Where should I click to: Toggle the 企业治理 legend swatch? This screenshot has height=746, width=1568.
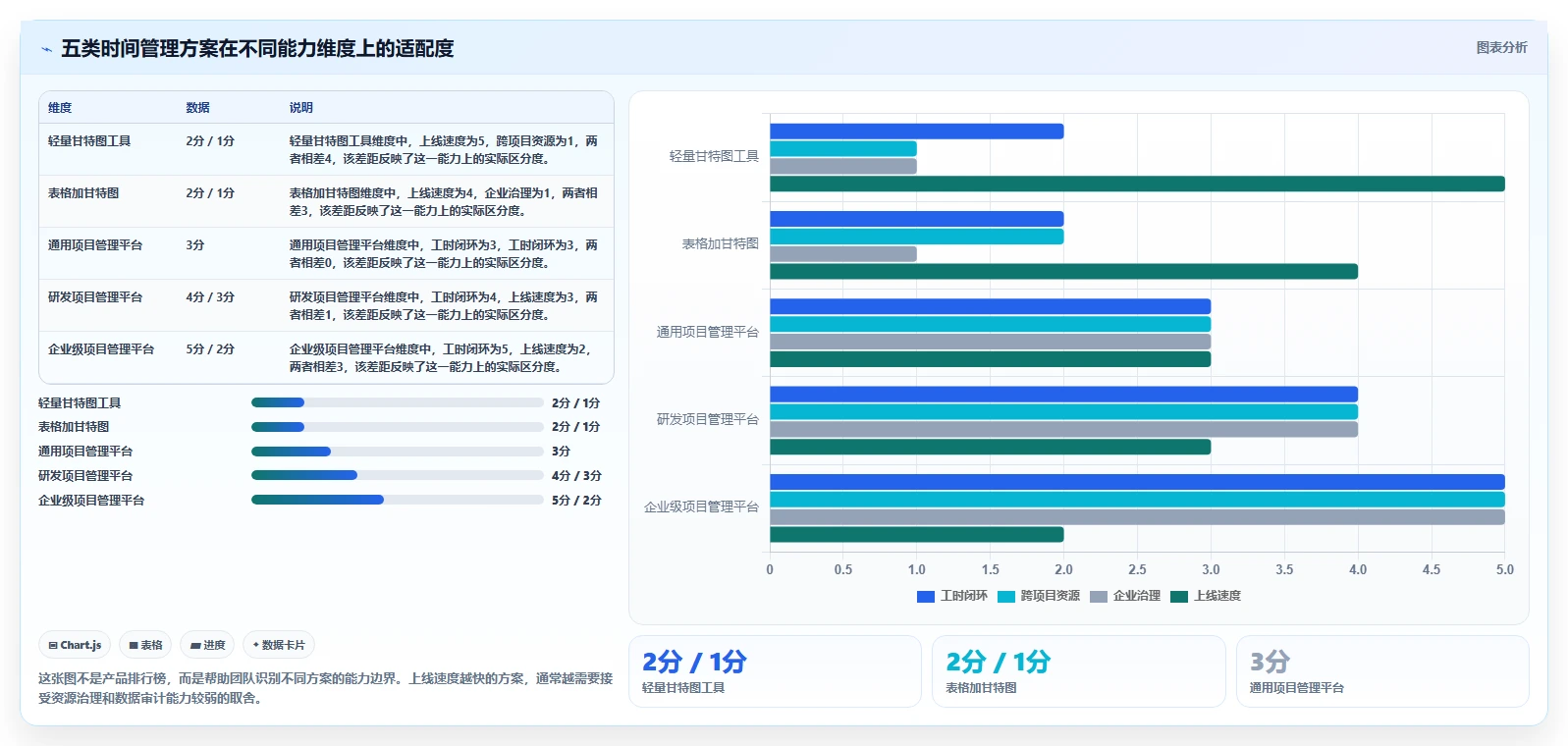(1098, 596)
